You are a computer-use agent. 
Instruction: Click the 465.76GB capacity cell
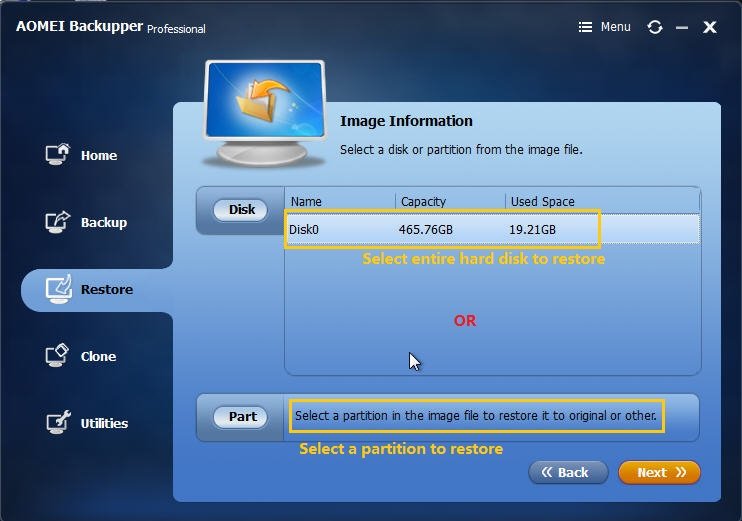(x=426, y=230)
